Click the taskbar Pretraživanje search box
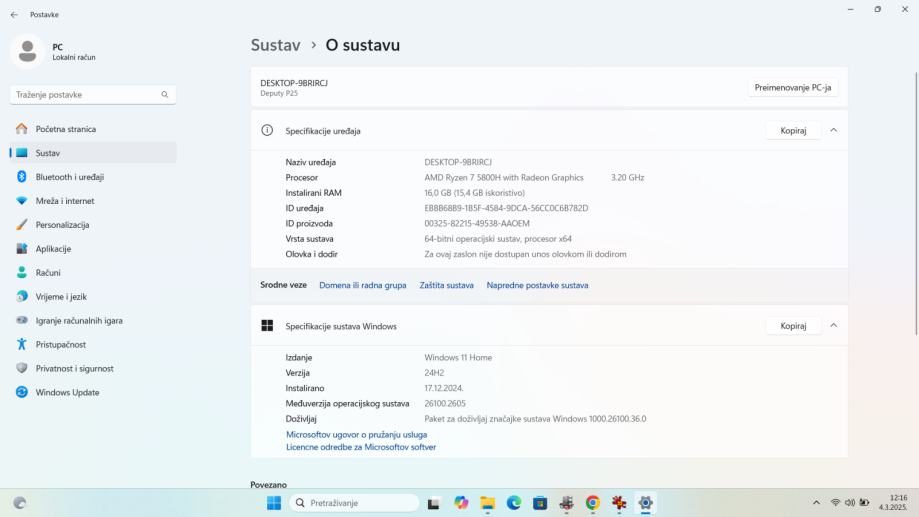This screenshot has height=517, width=919. click(x=354, y=503)
